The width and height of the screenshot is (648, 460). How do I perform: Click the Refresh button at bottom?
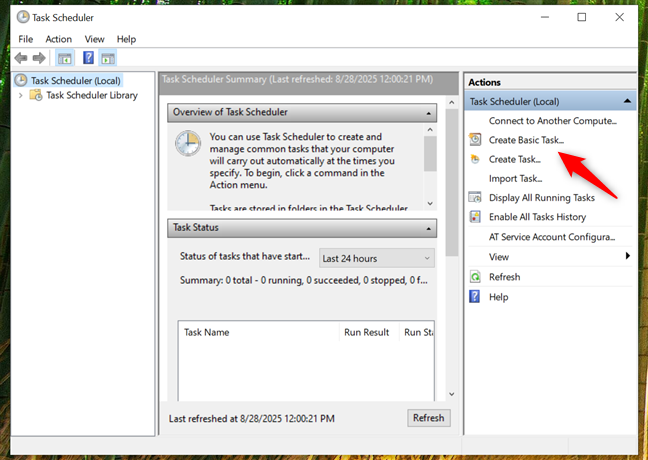coord(429,418)
